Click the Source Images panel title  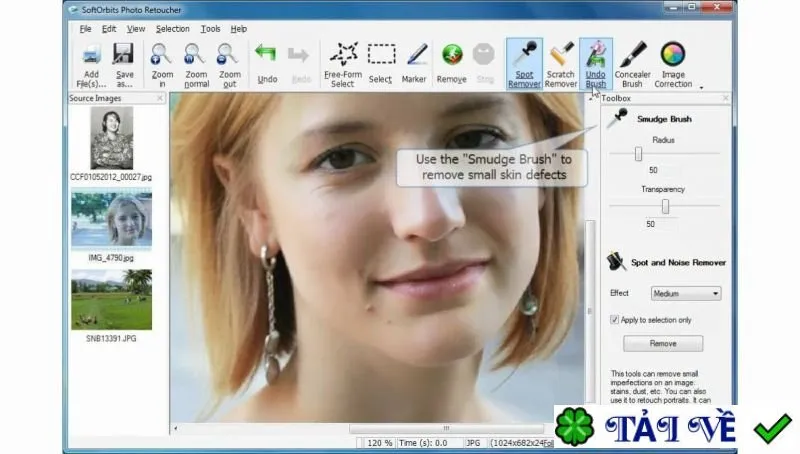pos(95,98)
